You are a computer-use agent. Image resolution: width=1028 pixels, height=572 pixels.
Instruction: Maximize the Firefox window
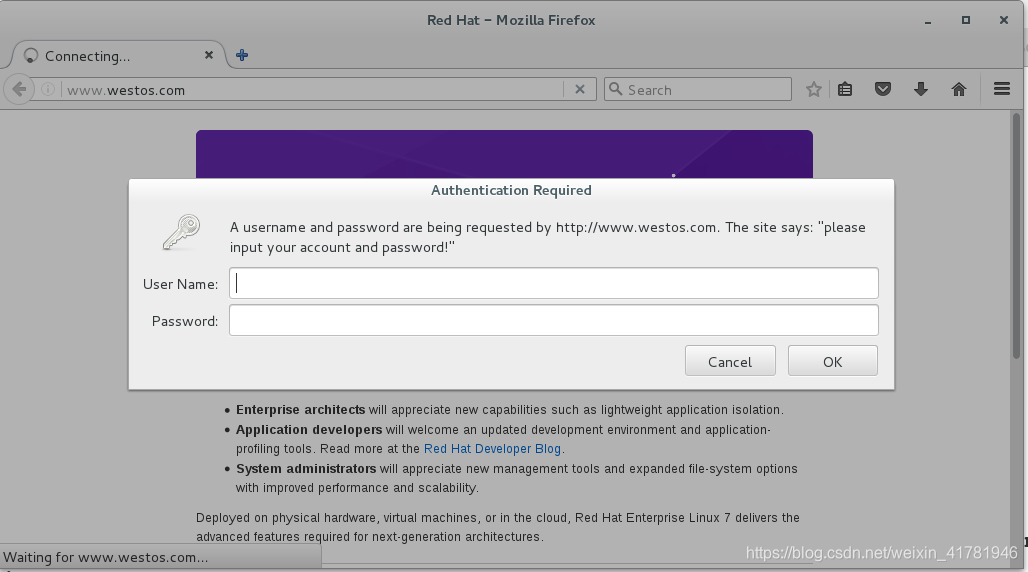966,20
